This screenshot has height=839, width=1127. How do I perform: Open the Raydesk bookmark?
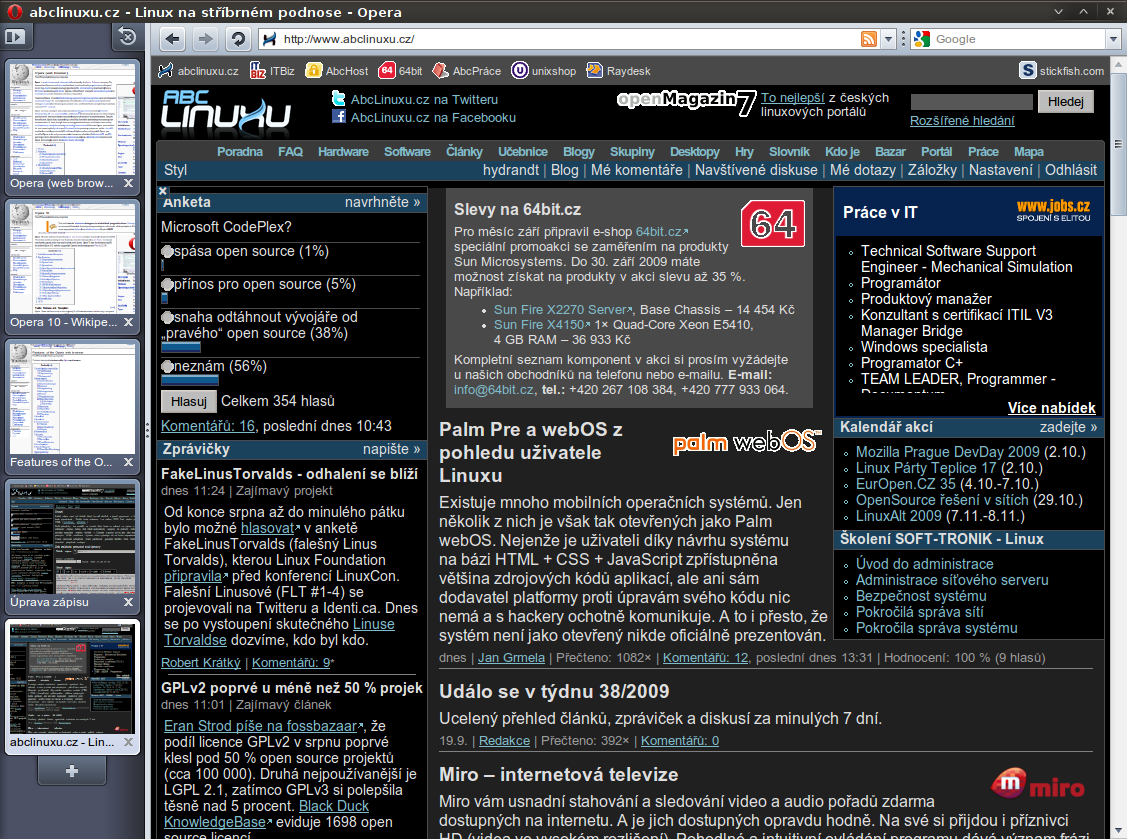pos(619,70)
